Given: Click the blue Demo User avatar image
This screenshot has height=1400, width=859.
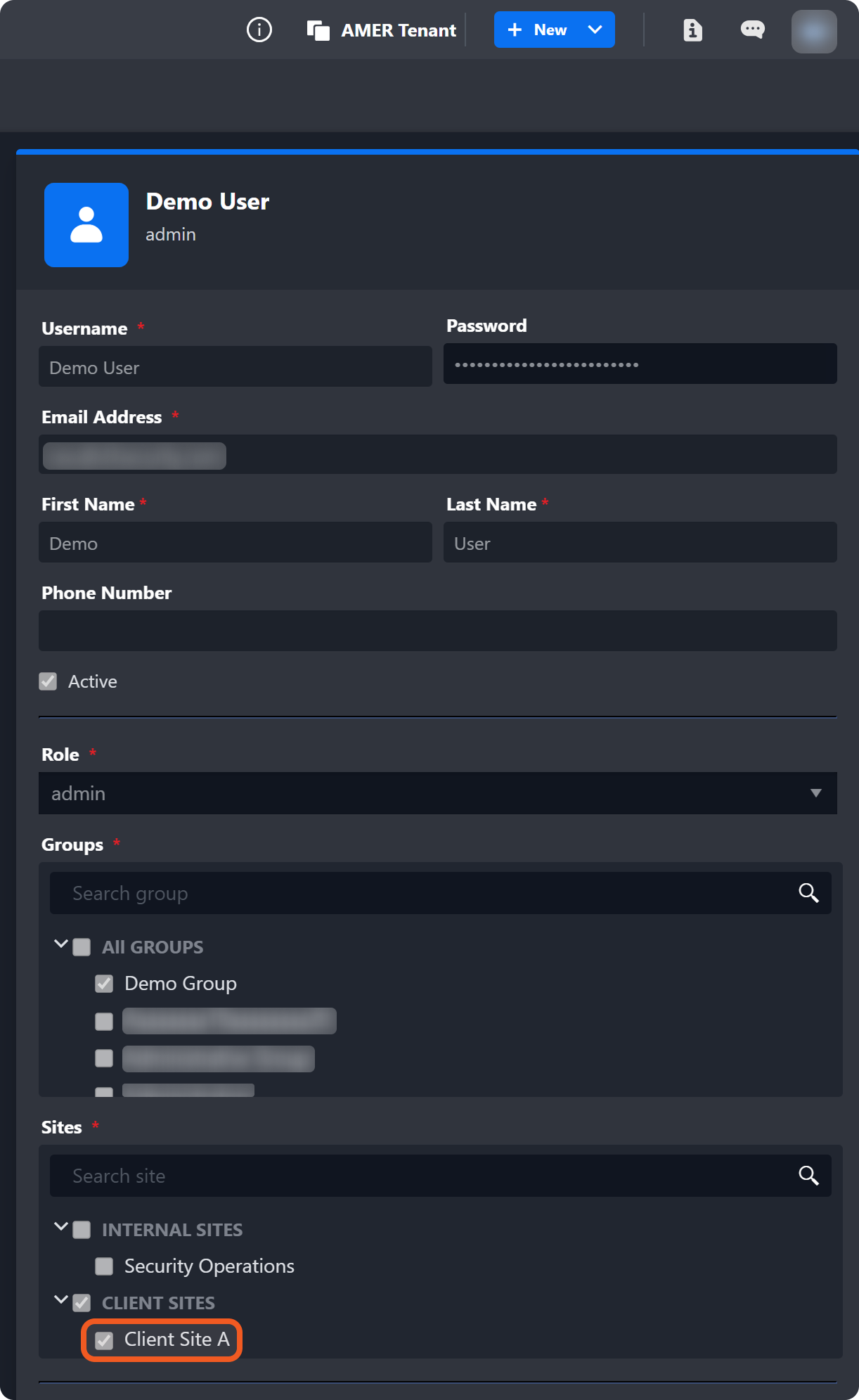Looking at the screenshot, I should coord(86,225).
